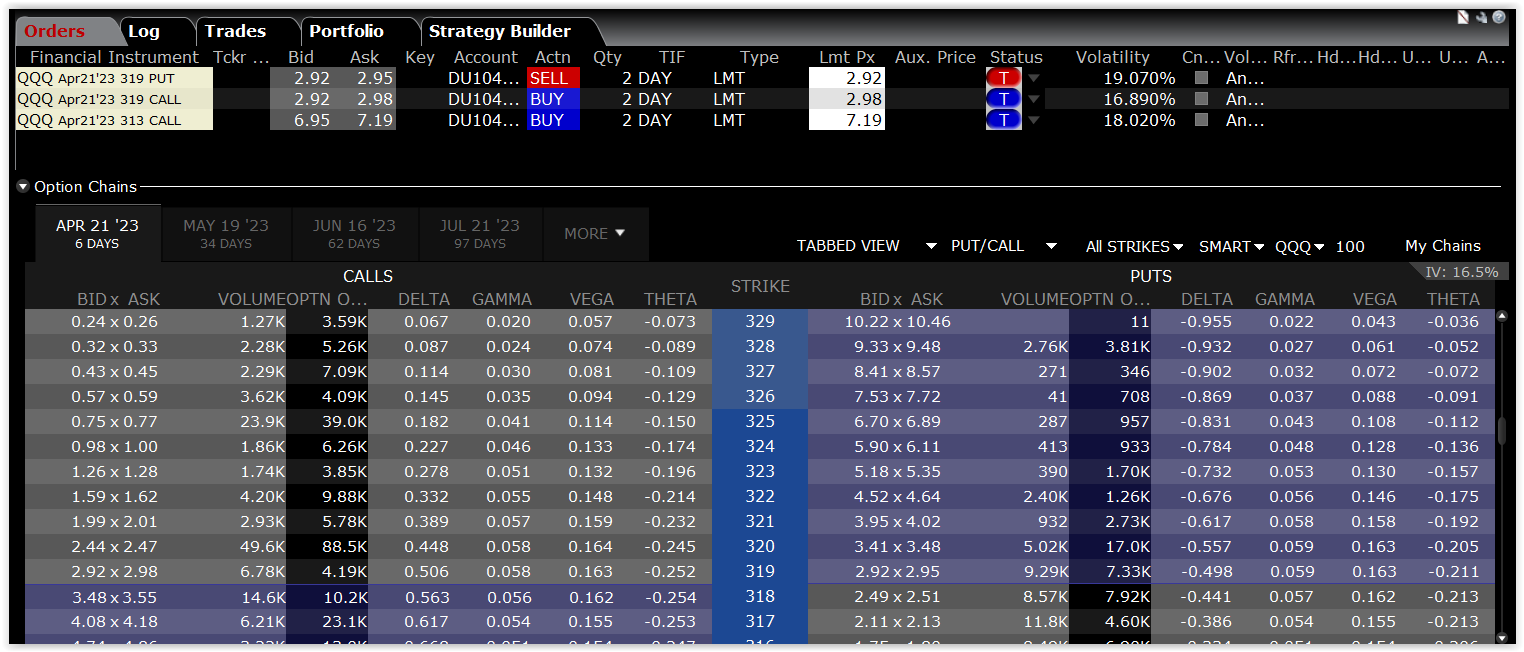Edit limit price 2.98 field
Viewport: 1524px width, 652px height.
847,99
